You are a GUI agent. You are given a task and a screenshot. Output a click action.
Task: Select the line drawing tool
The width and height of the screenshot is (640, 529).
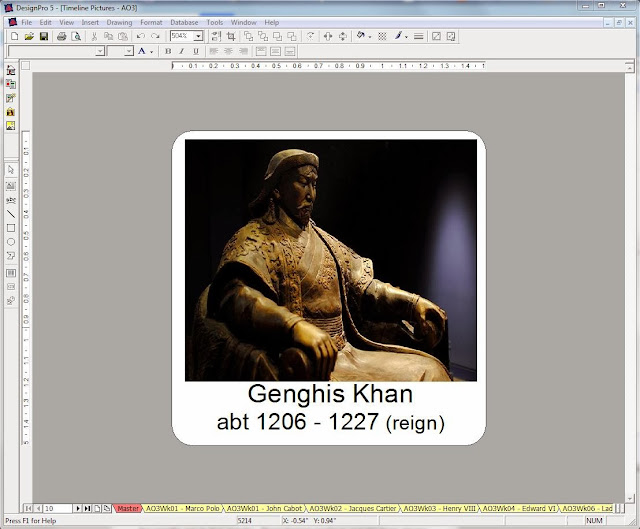click(11, 214)
